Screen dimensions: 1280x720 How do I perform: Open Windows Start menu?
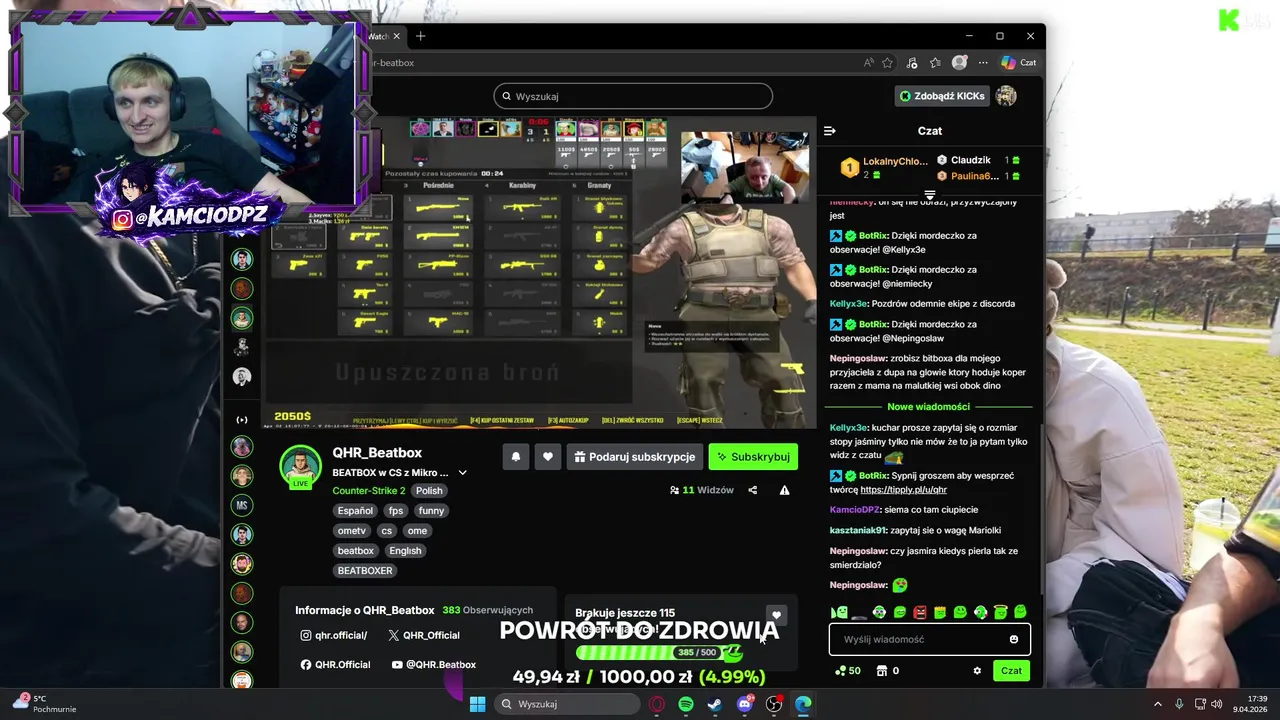pyautogui.click(x=477, y=704)
